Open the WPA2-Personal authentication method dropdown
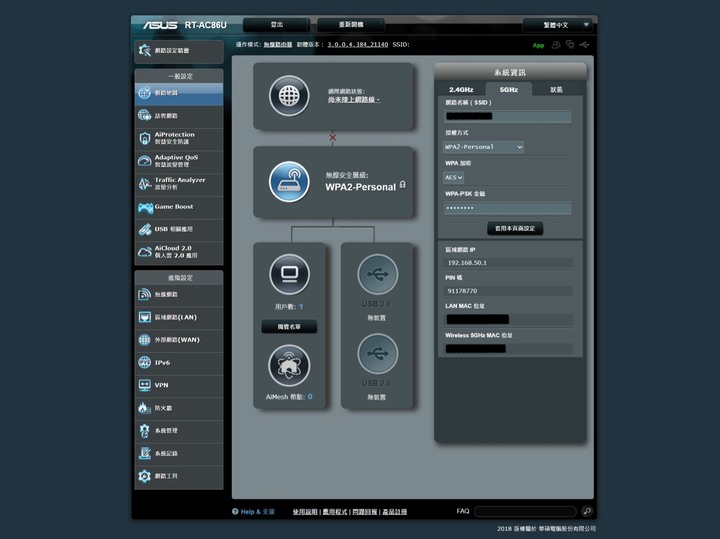720x539 pixels. coord(483,147)
